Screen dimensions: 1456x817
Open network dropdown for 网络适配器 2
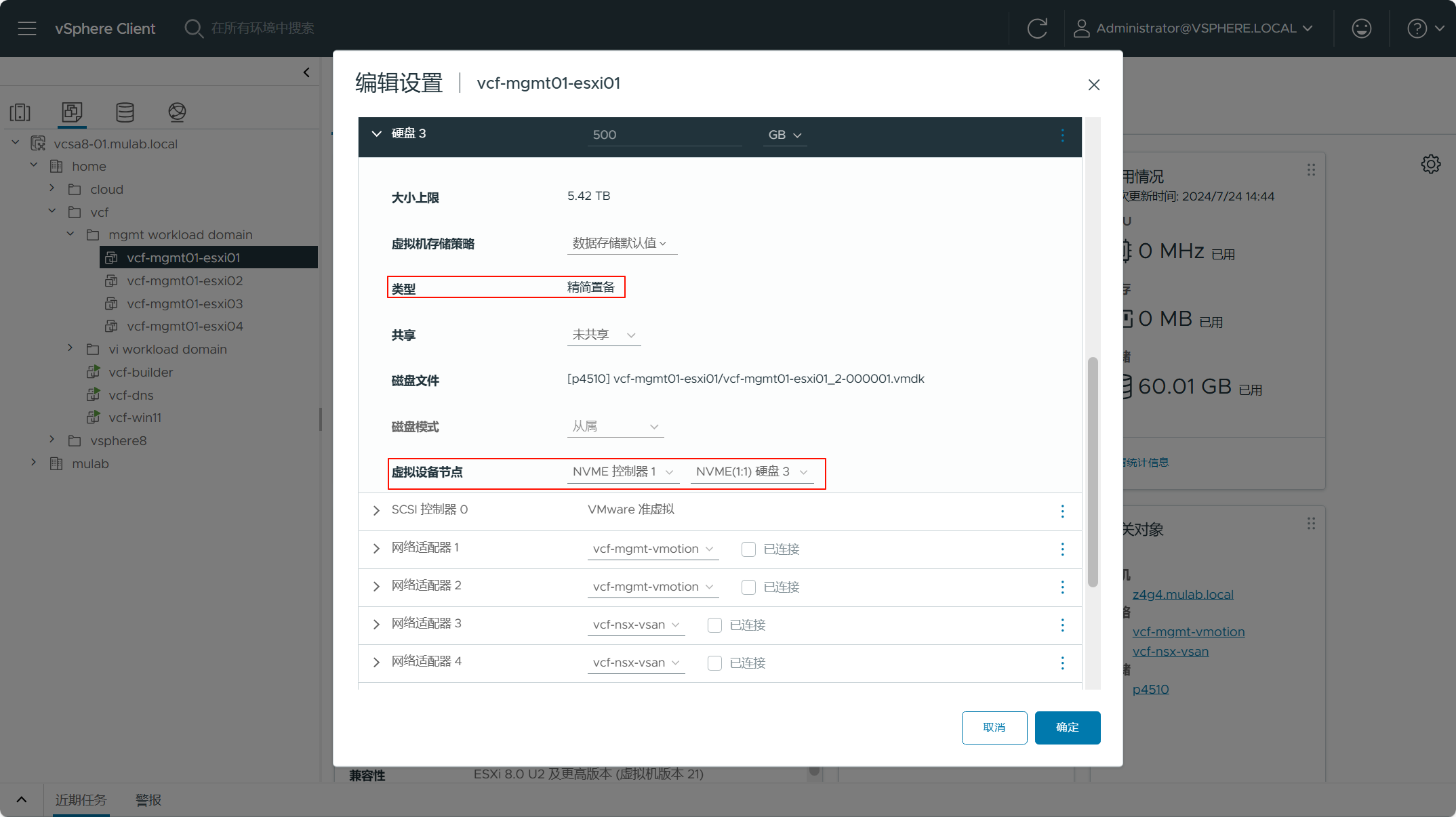click(653, 587)
